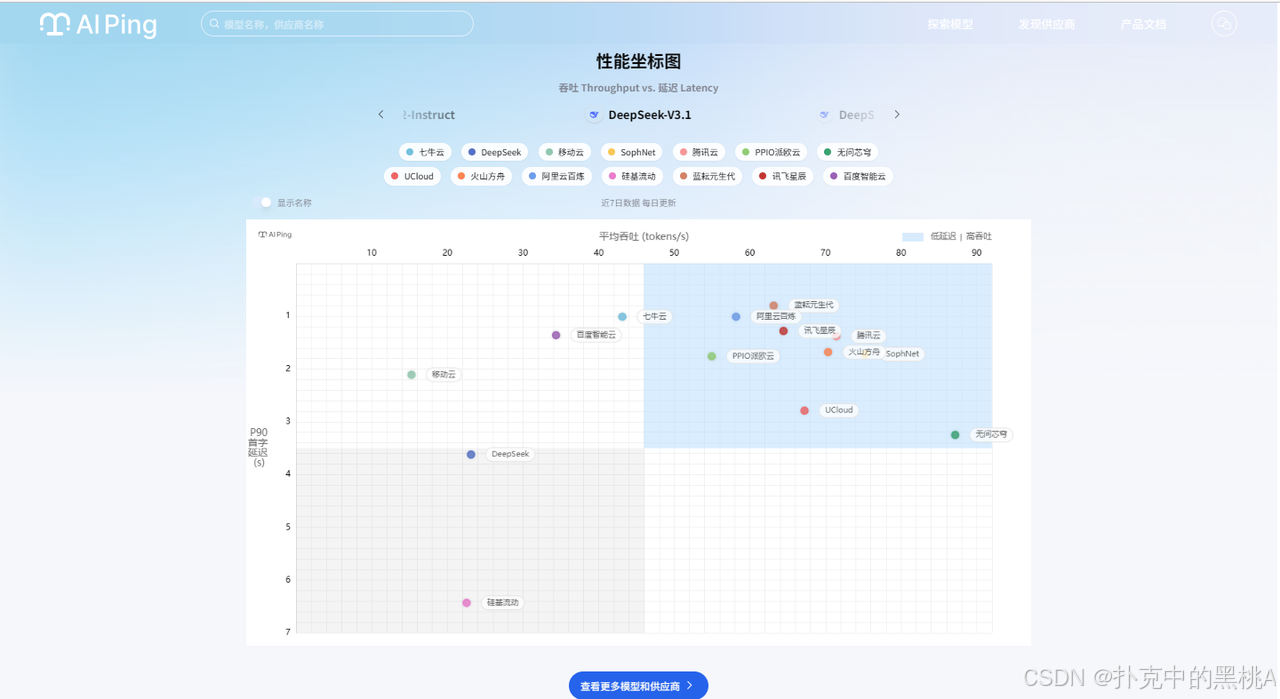Toggle the UCloud legend chip
1280x699 pixels.
coord(413,176)
